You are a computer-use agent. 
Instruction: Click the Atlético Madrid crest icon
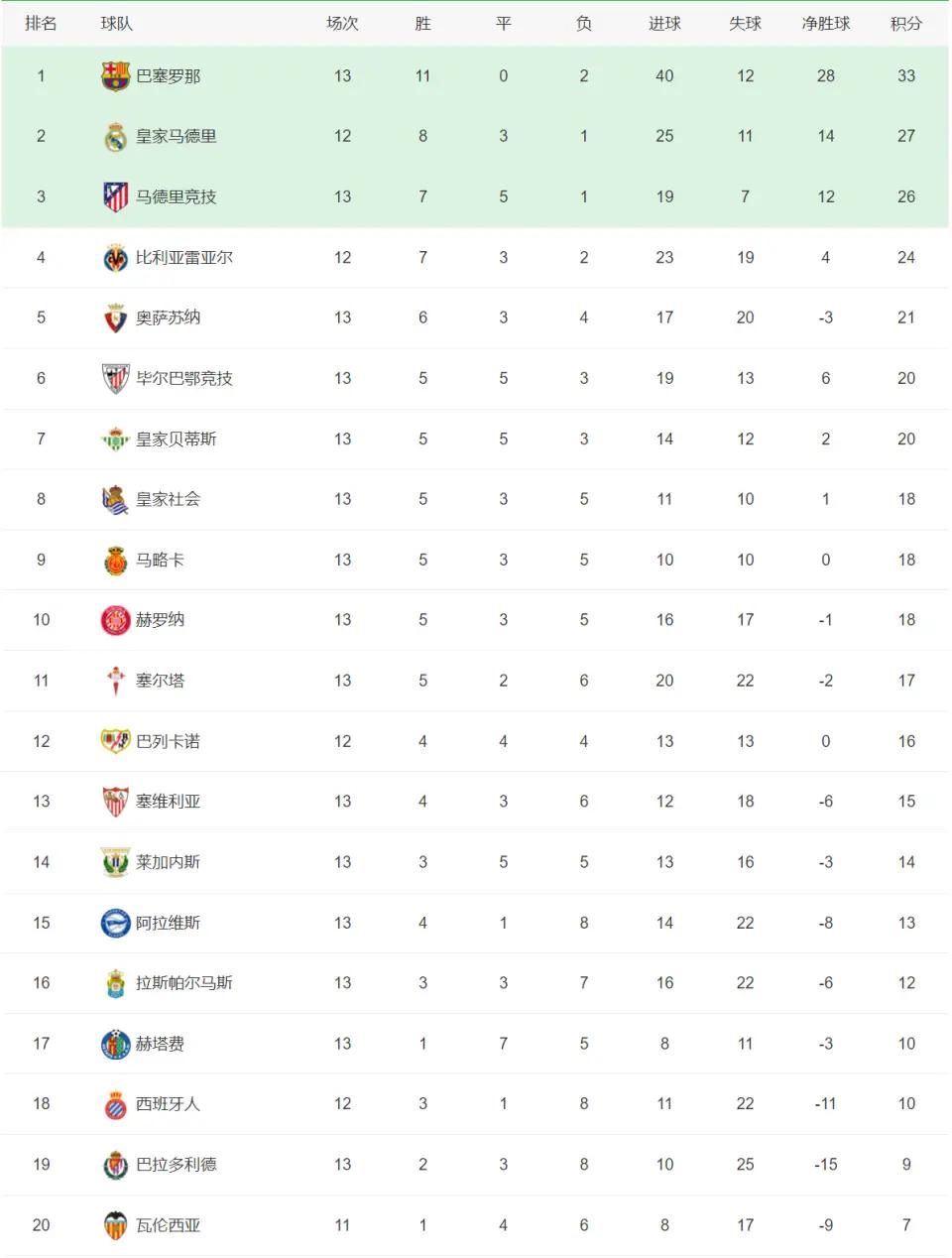(x=116, y=197)
